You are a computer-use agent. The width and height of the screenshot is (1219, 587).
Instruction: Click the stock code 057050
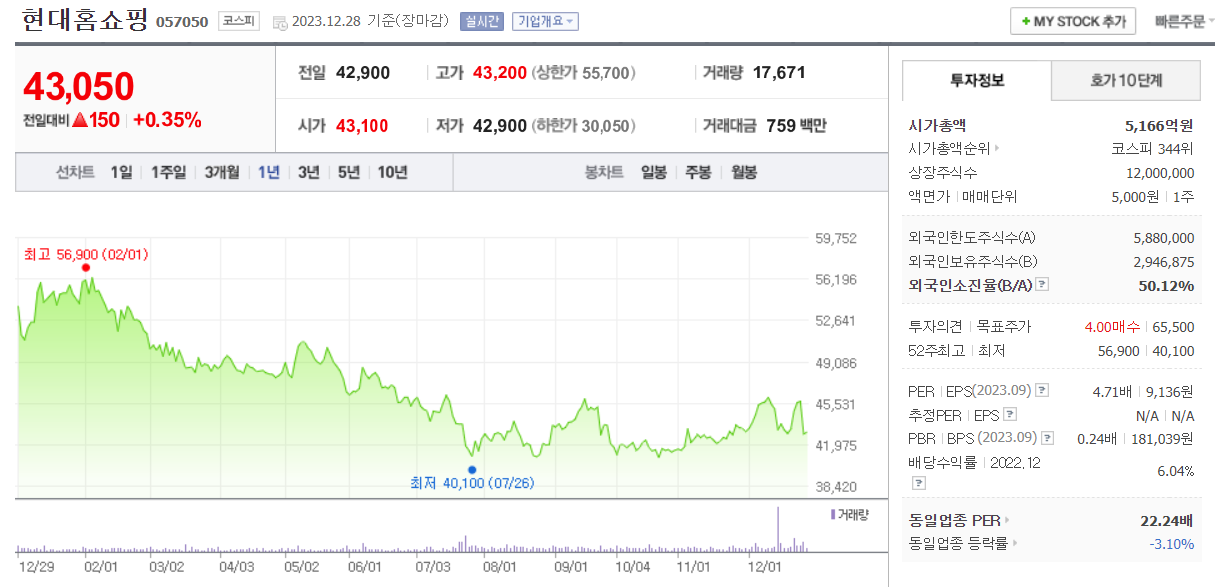click(182, 22)
